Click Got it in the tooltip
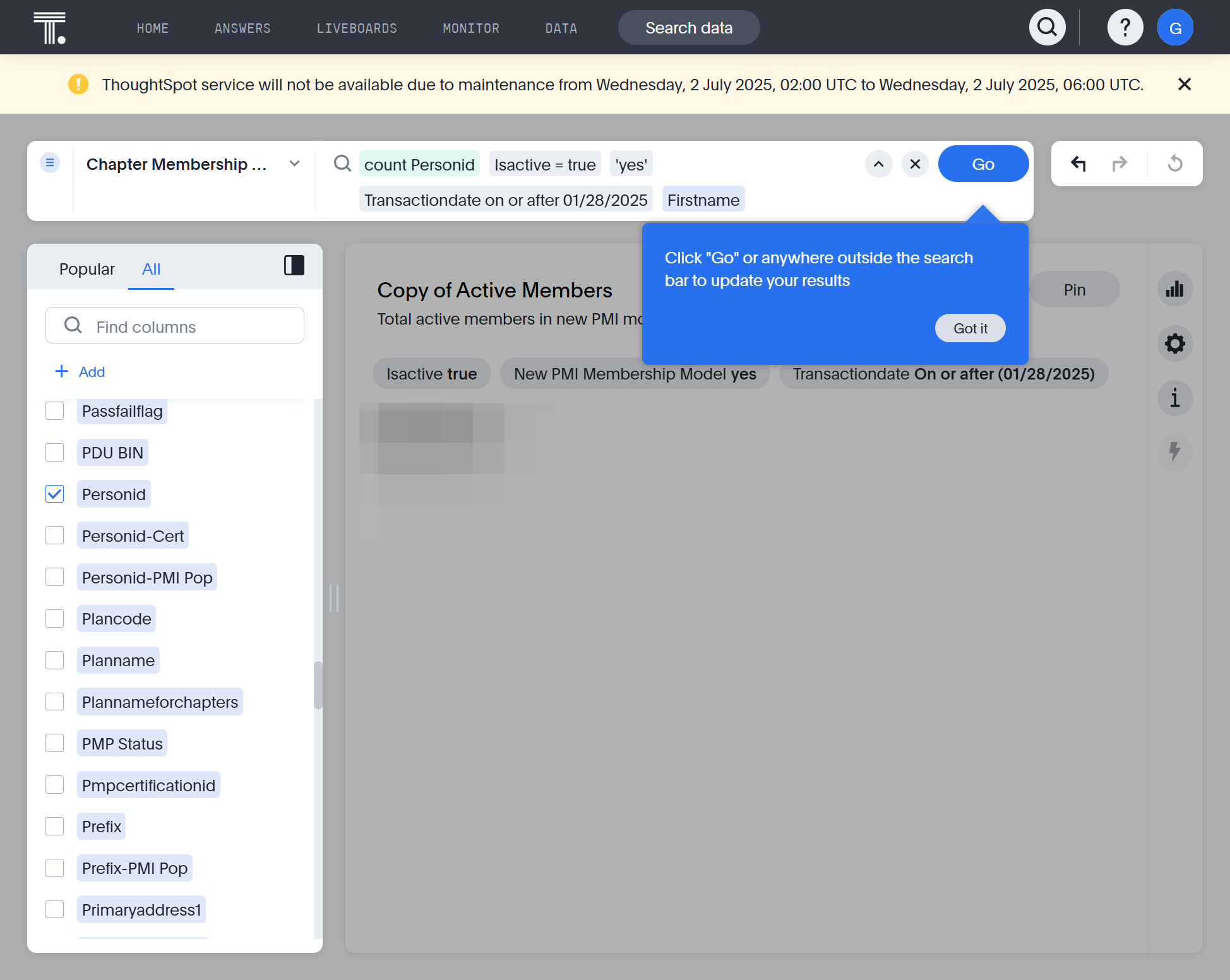 pos(970,328)
